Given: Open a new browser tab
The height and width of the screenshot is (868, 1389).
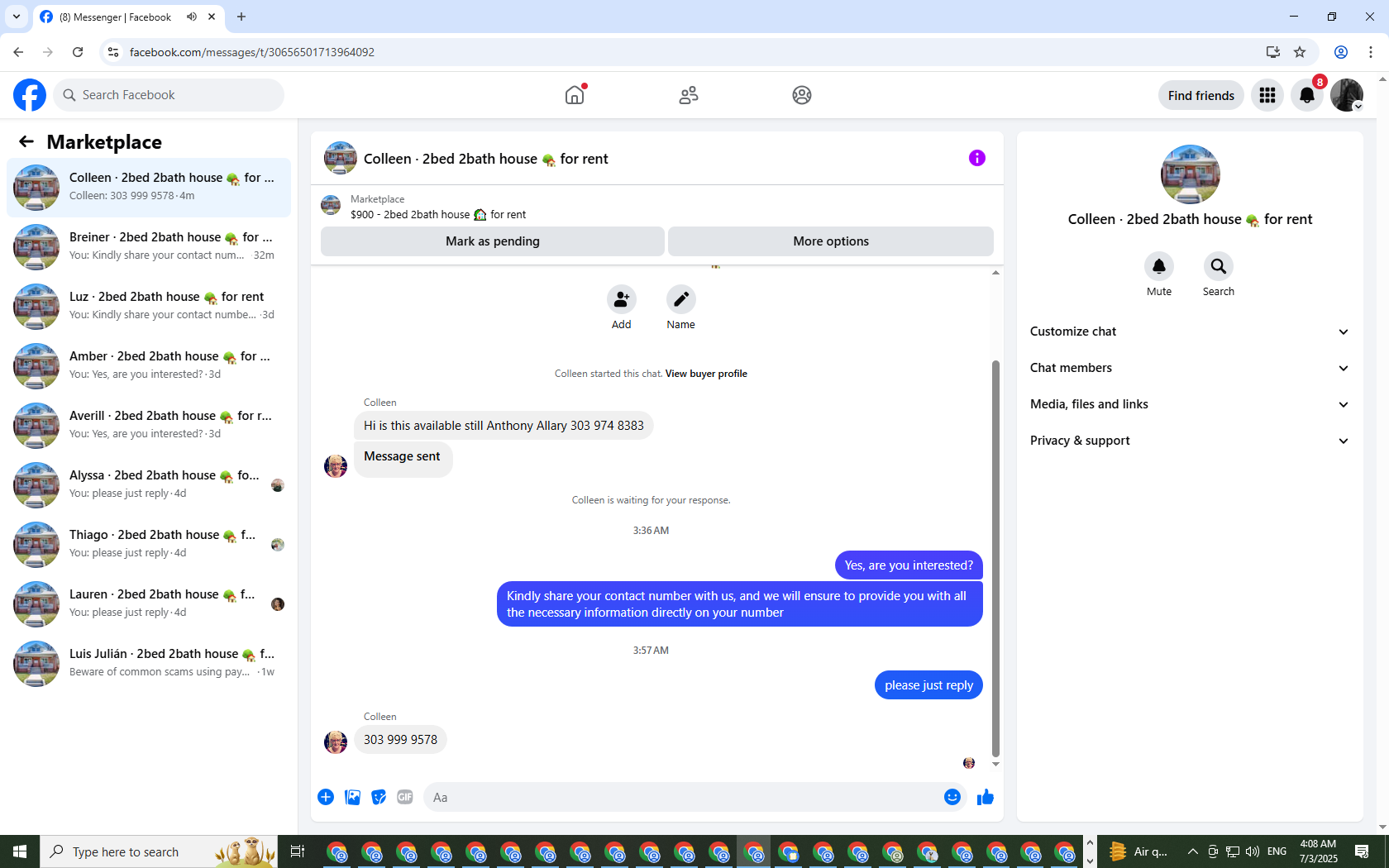Looking at the screenshot, I should click(x=241, y=17).
